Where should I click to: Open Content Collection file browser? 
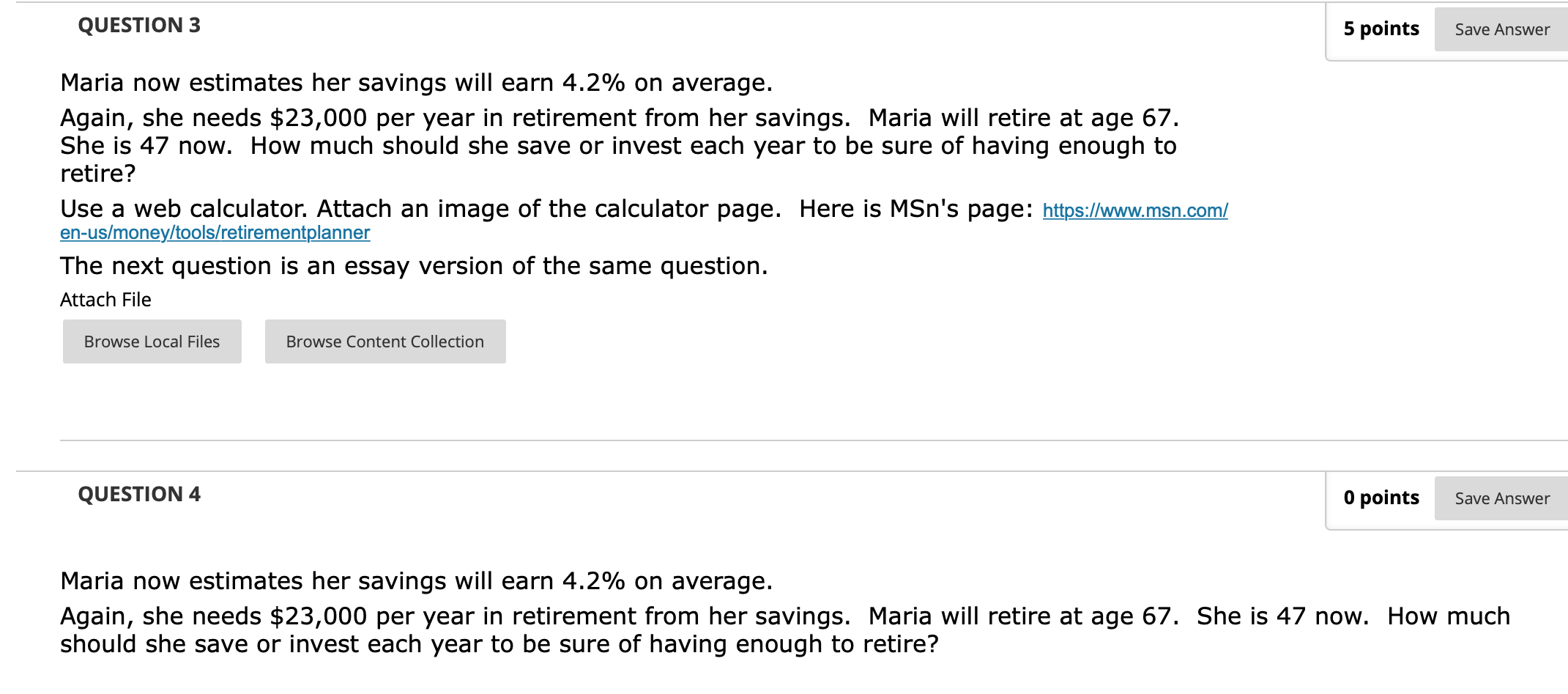[384, 340]
